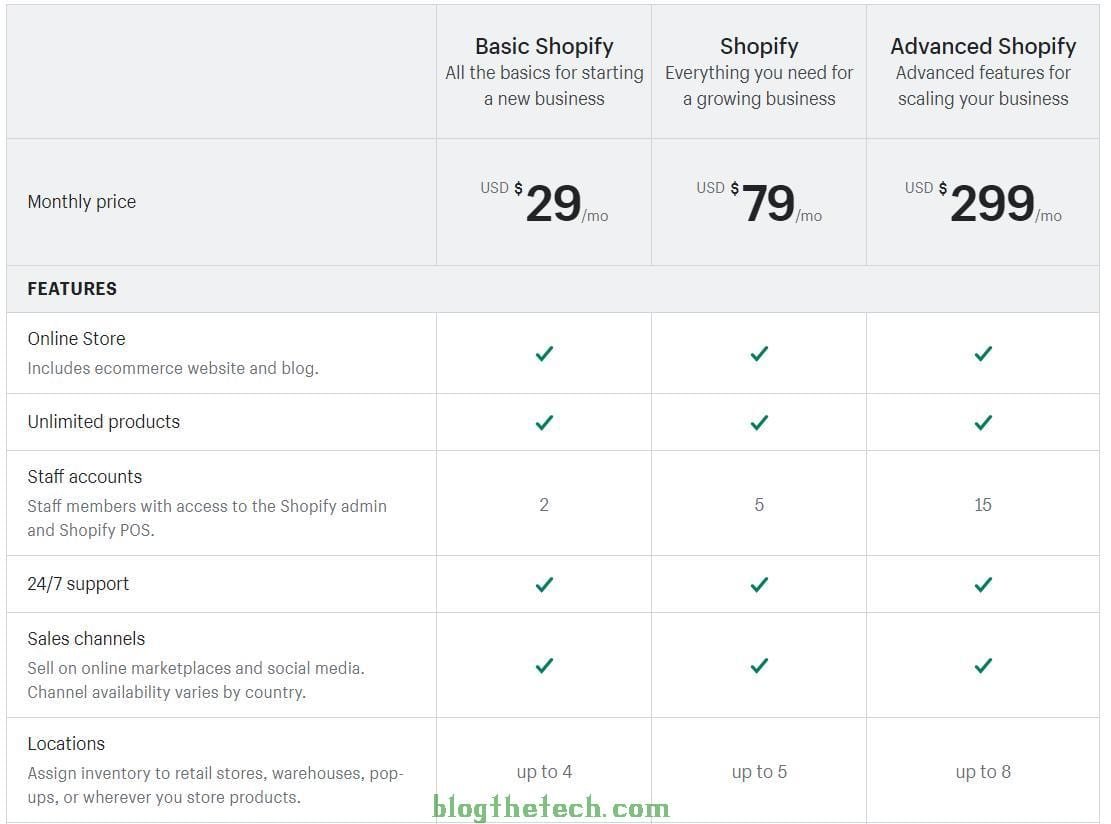Click the blogthetech.com watermark
The image size is (1111, 824).
(x=551, y=808)
